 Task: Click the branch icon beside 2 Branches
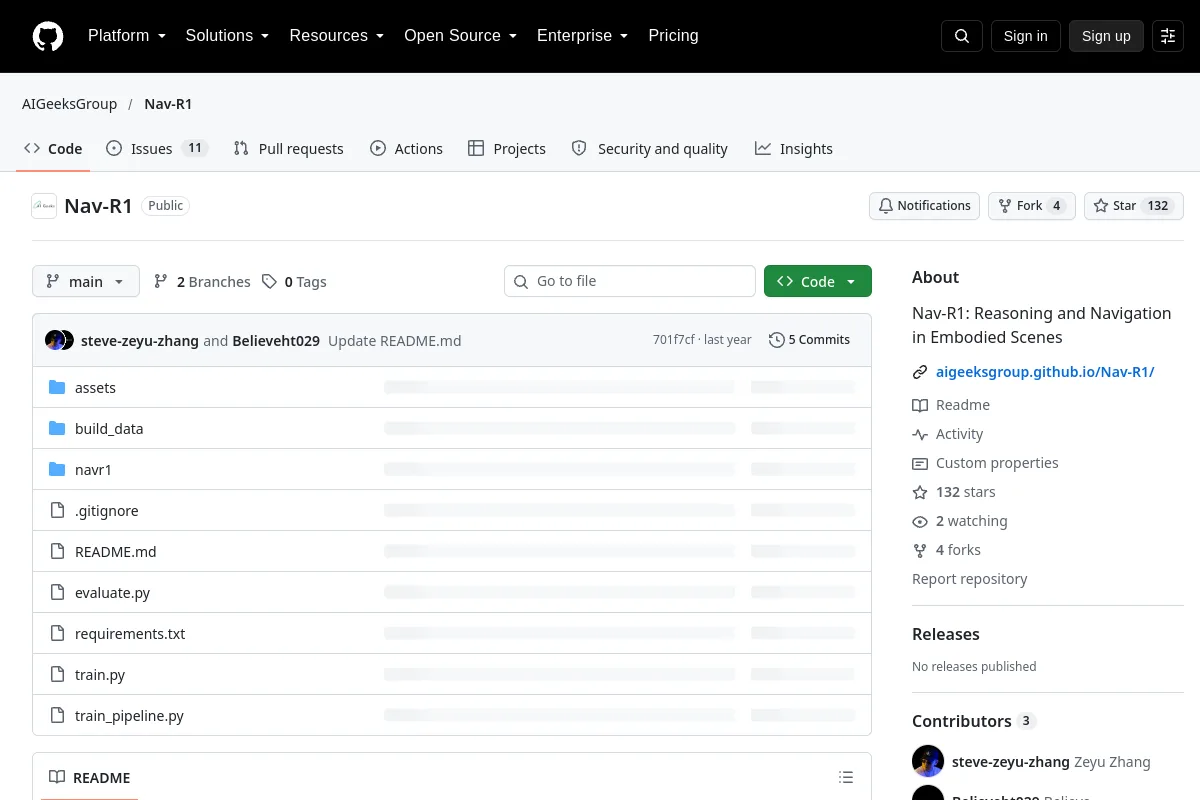coord(161,282)
